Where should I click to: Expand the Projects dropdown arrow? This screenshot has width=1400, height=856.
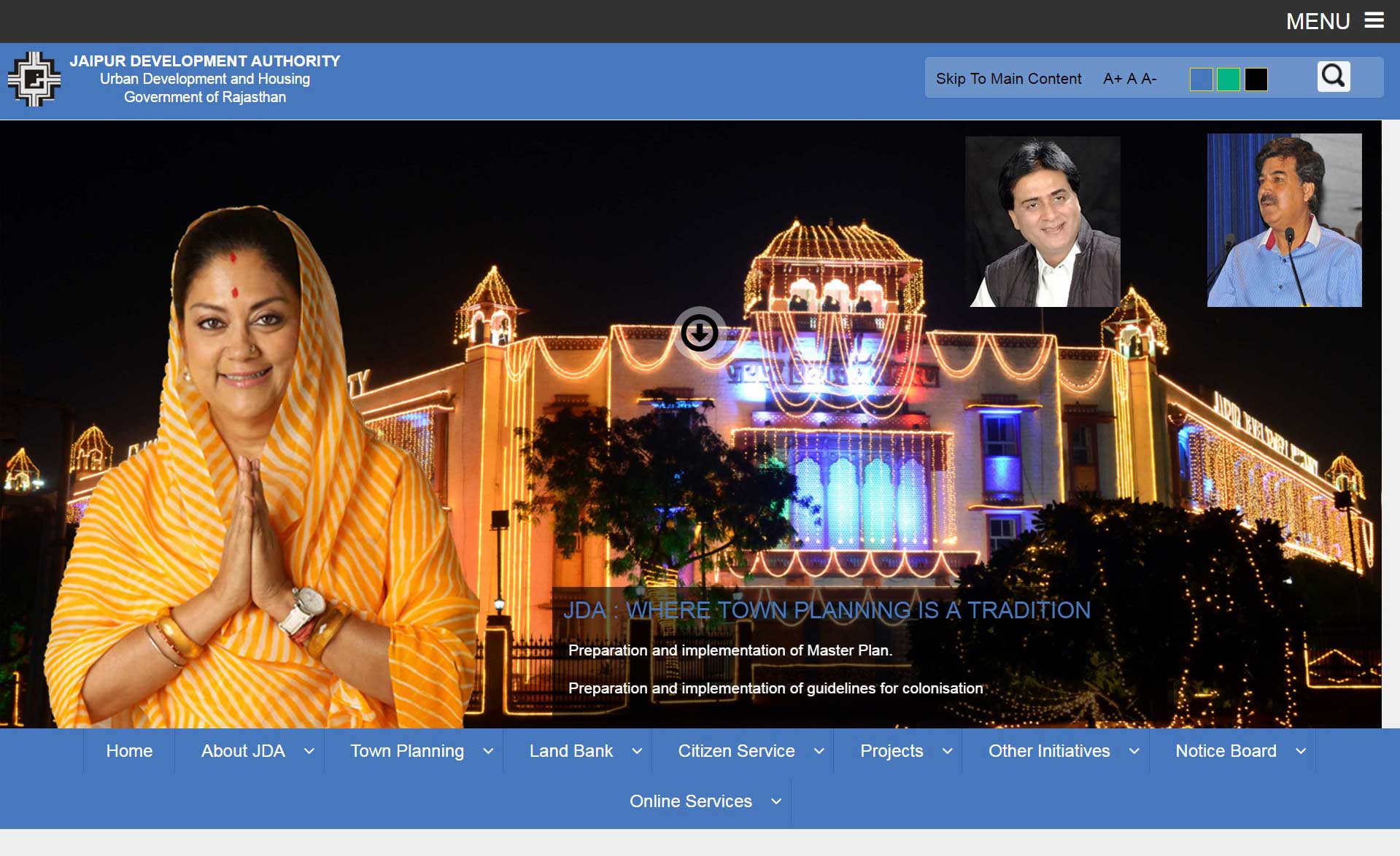[947, 751]
